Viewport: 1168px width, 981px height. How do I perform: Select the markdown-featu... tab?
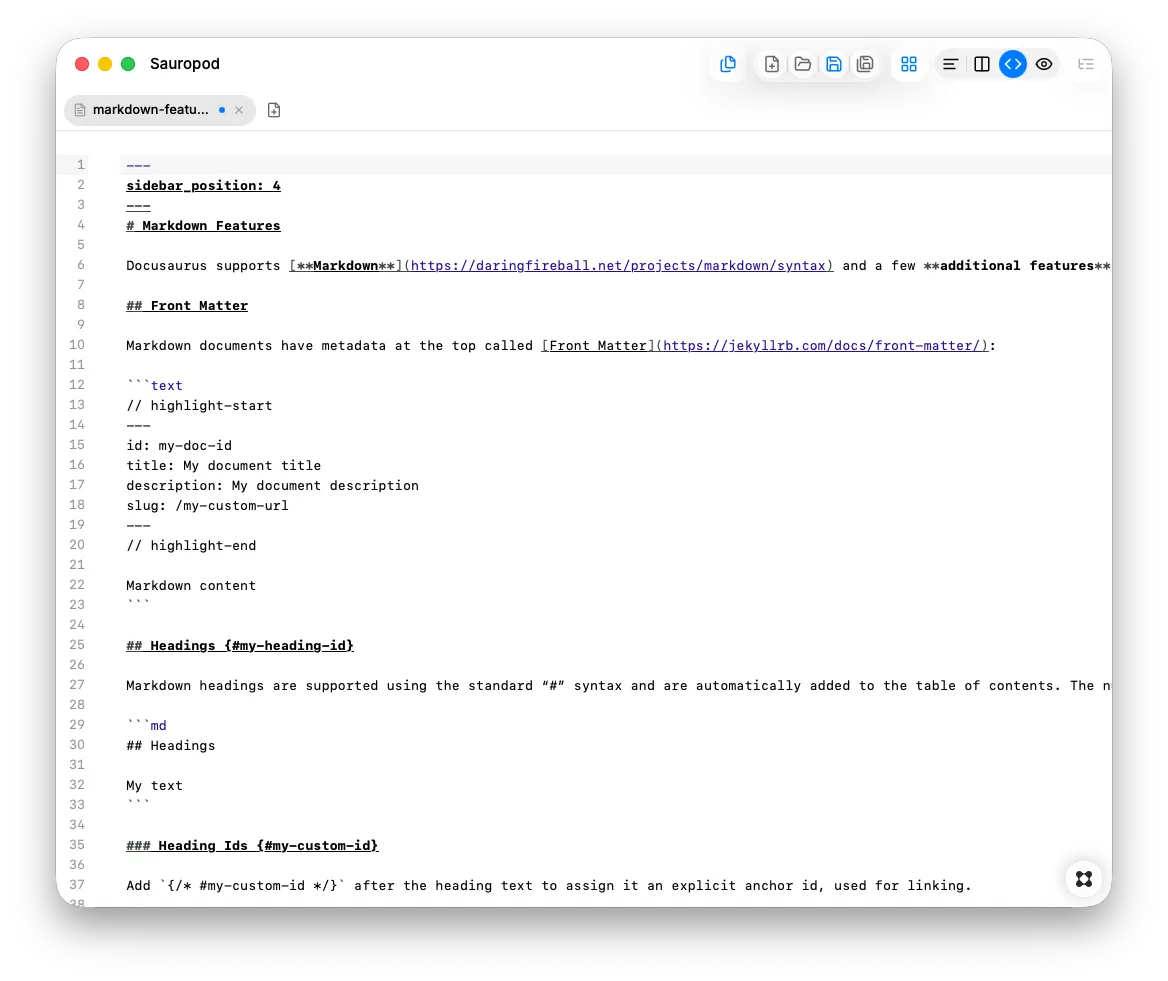click(159, 109)
